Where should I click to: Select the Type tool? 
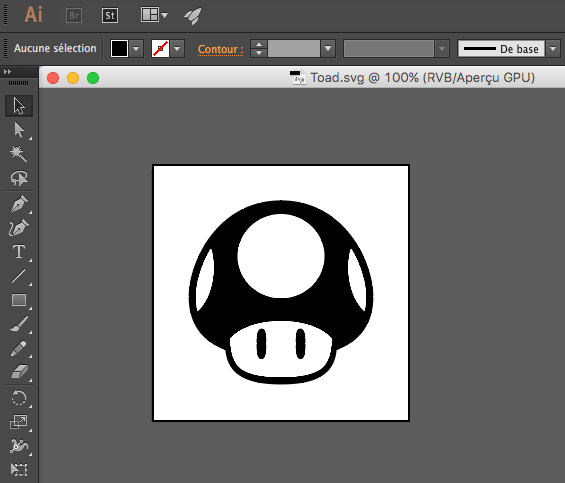[19, 252]
